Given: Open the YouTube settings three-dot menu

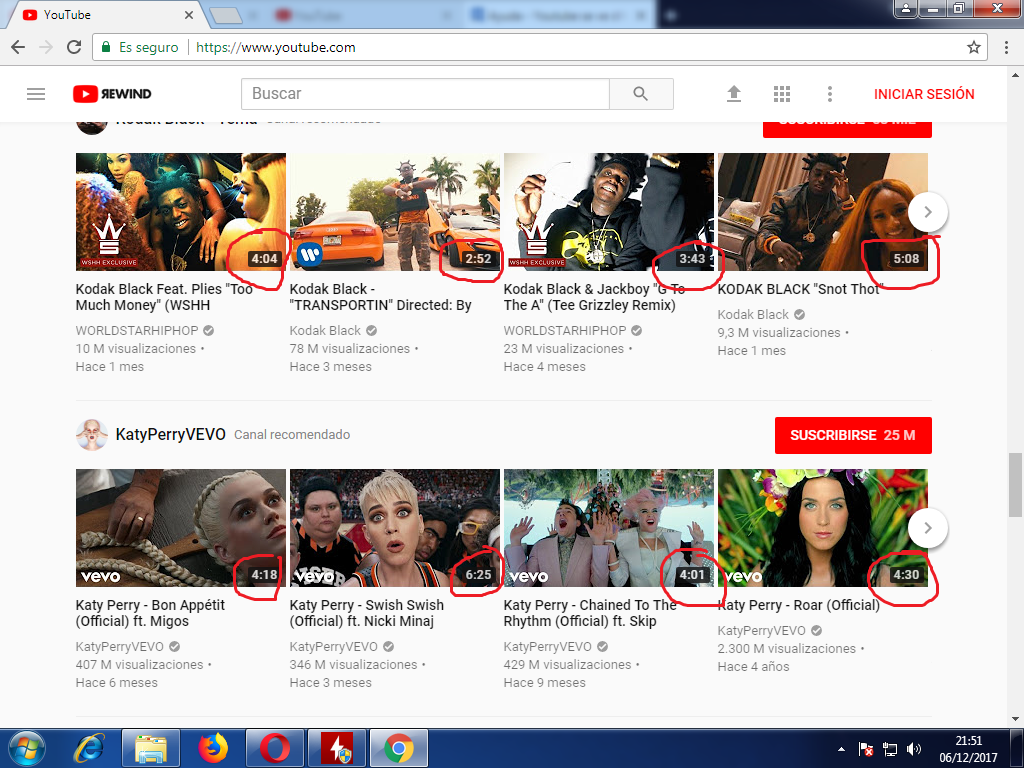Looking at the screenshot, I should (x=829, y=94).
